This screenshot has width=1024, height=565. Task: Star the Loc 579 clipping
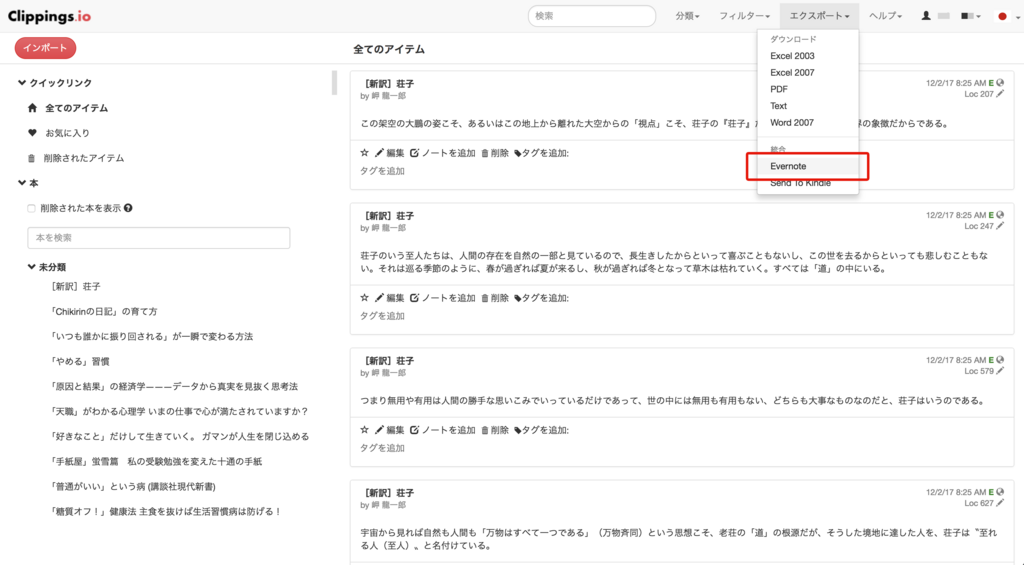point(364,430)
